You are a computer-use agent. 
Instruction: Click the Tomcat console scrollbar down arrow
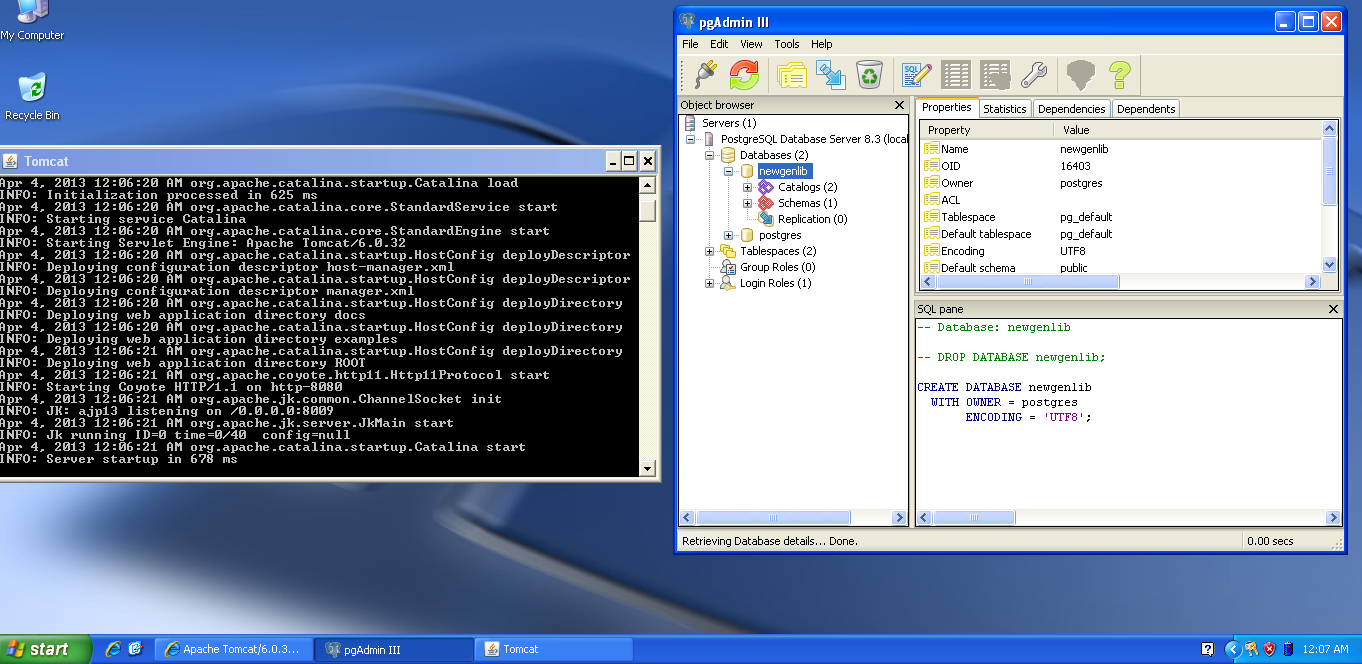[647, 468]
